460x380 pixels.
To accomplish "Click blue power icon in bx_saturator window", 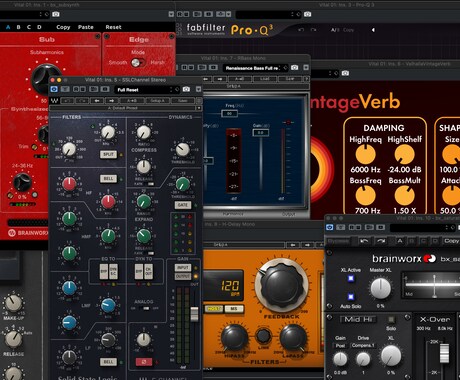I will [x=330, y=227].
